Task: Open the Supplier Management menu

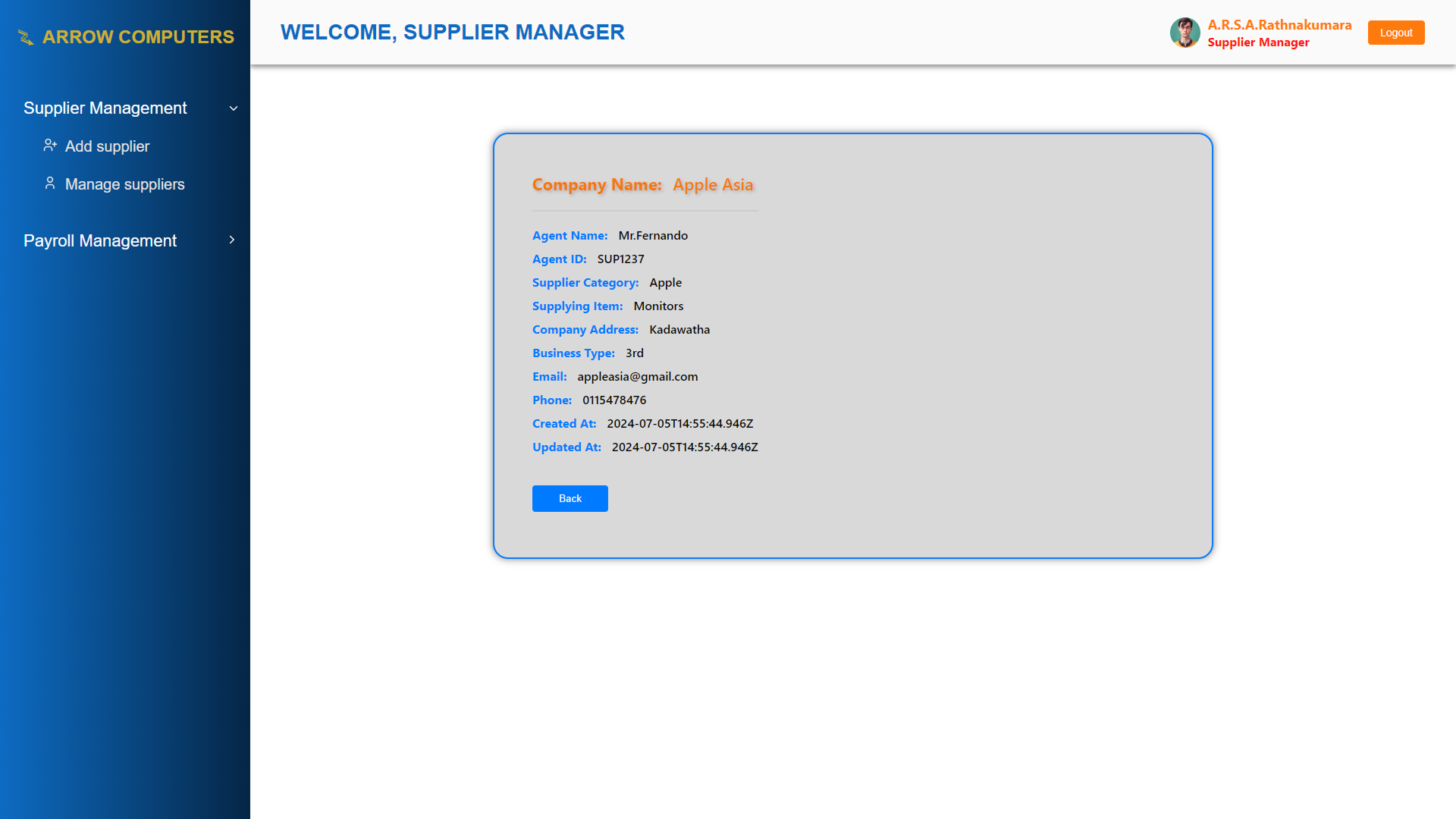Action: [105, 108]
